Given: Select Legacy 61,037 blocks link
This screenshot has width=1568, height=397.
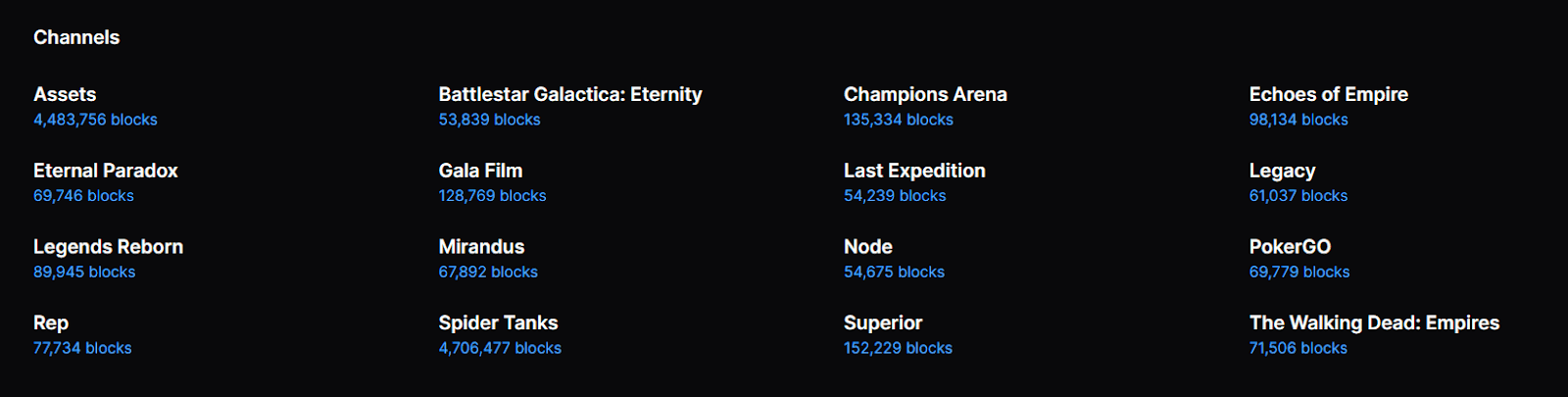Looking at the screenshot, I should (x=1298, y=196).
